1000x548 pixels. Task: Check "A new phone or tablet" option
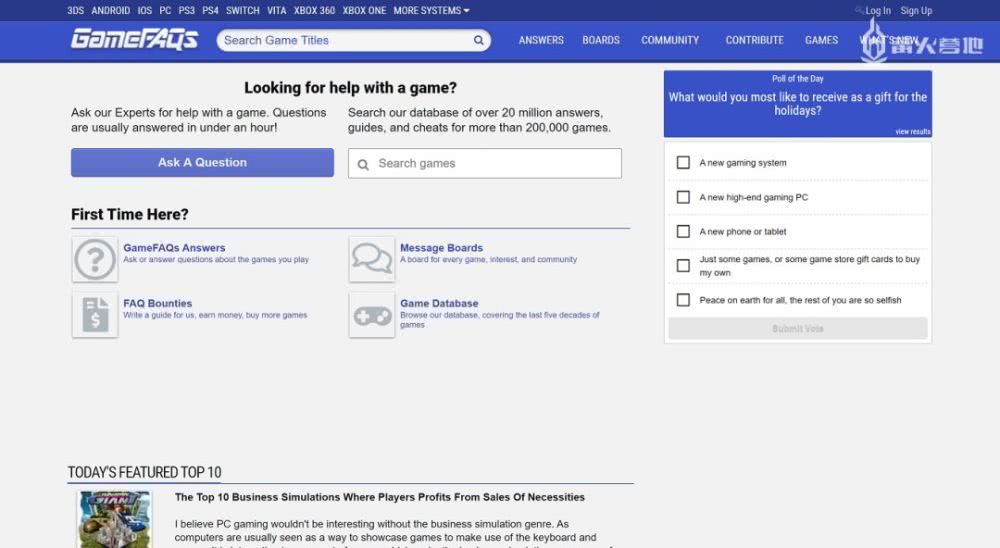683,231
